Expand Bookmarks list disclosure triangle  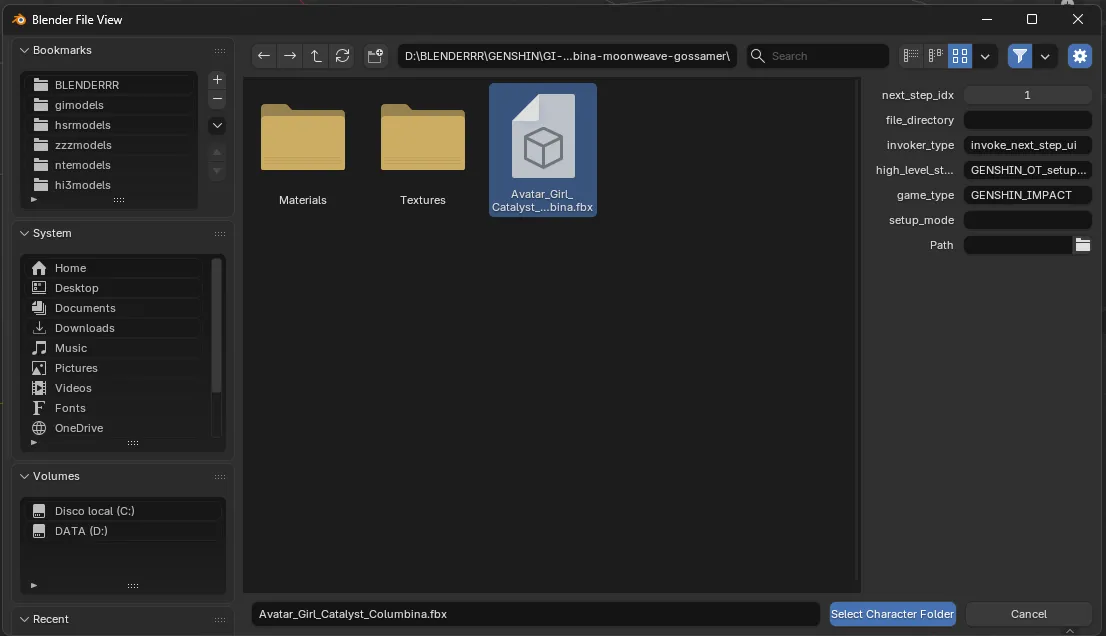[33, 200]
